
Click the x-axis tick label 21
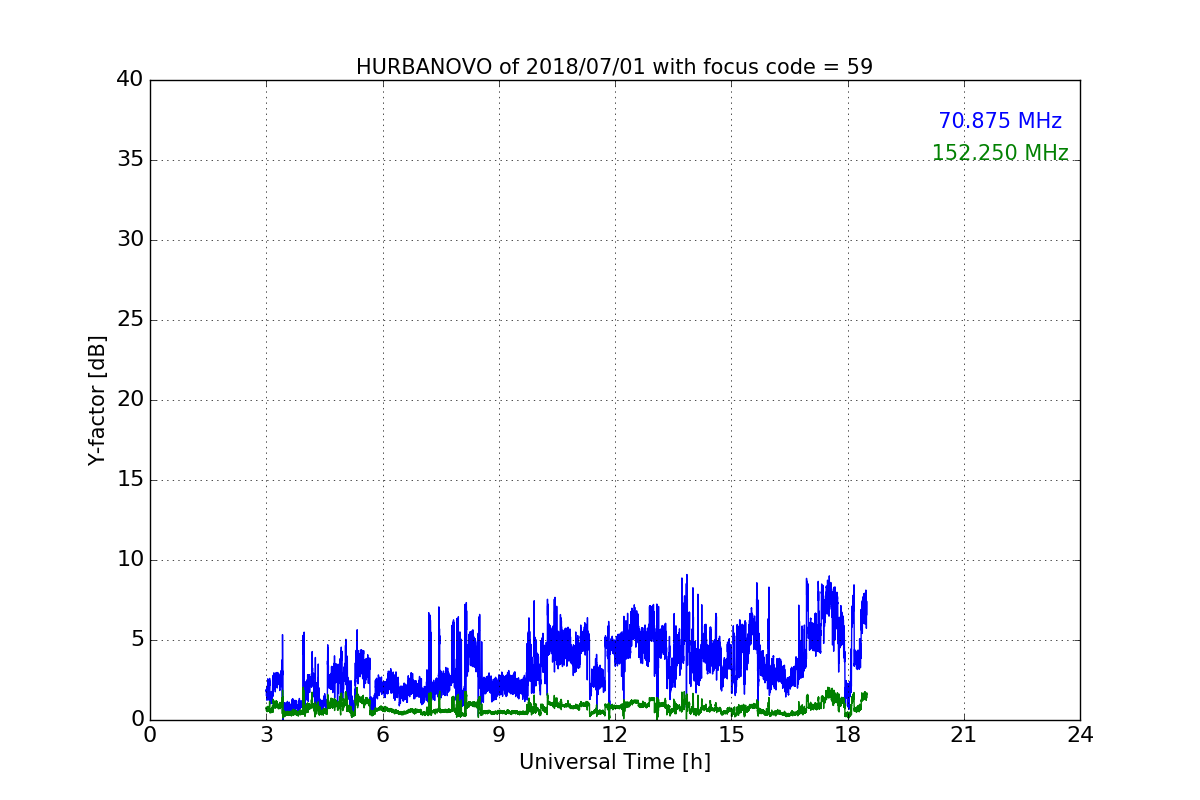pos(964,735)
